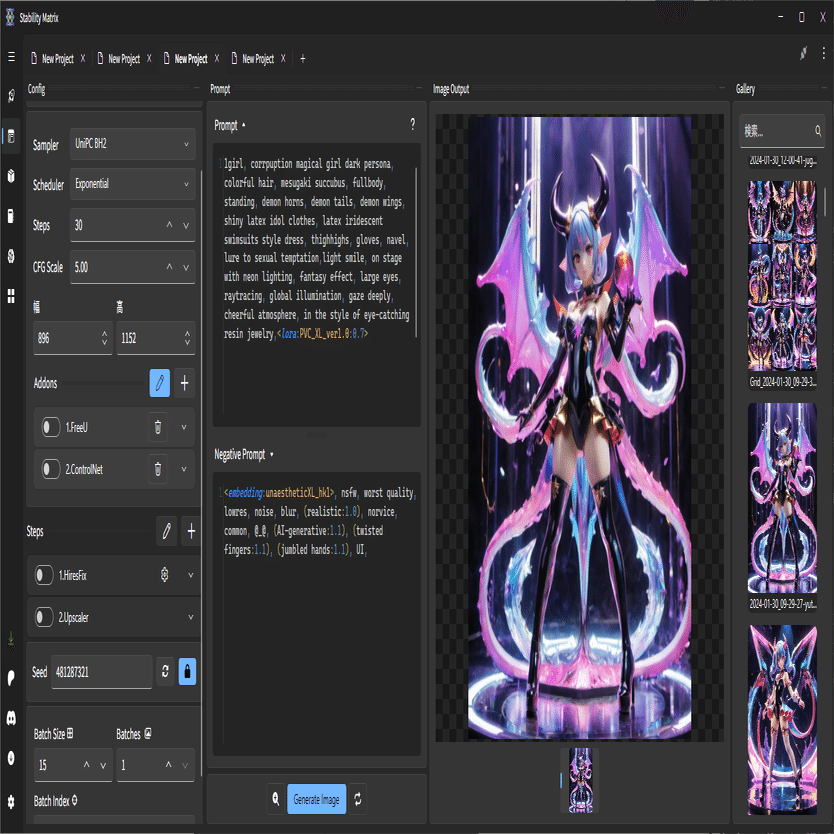Open the Scheduler dropdown set to Exponential
The width and height of the screenshot is (834, 834).
(131, 184)
